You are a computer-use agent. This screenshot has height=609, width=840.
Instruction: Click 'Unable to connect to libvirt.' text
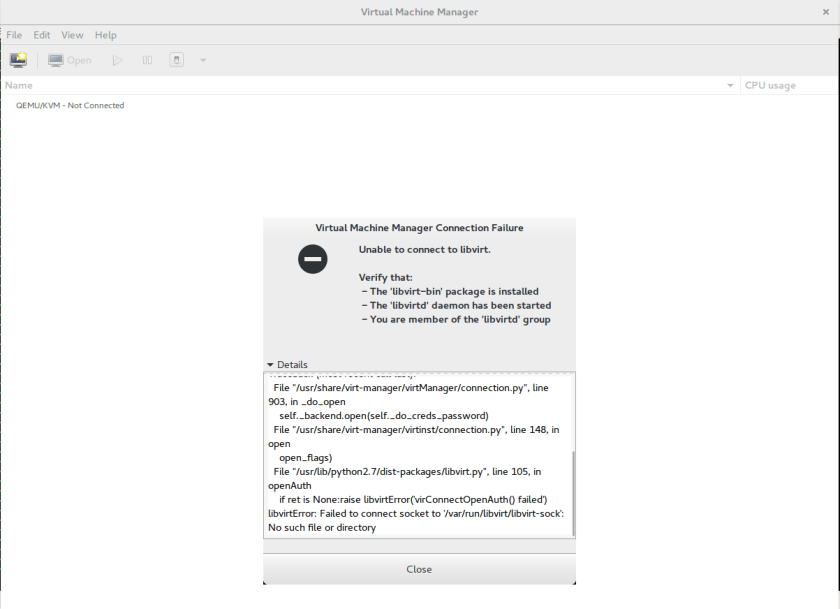(424, 249)
